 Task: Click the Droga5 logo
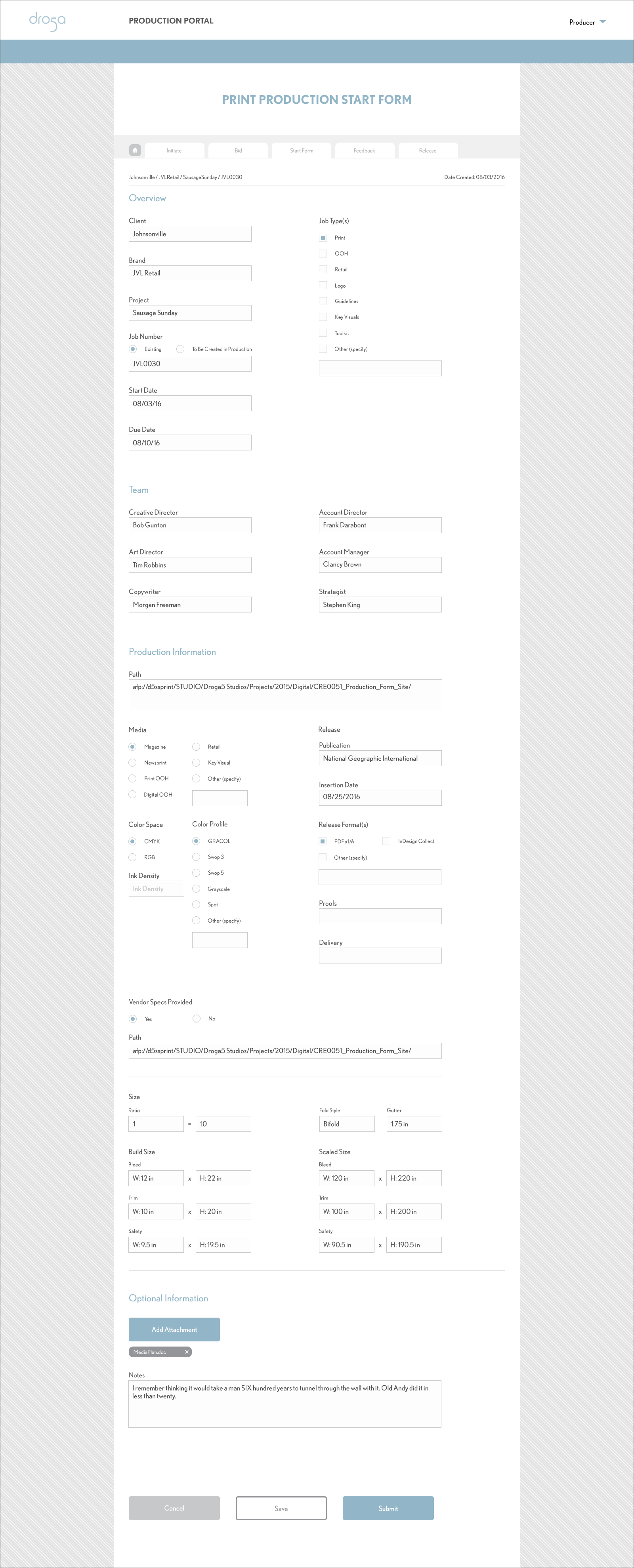click(48, 22)
